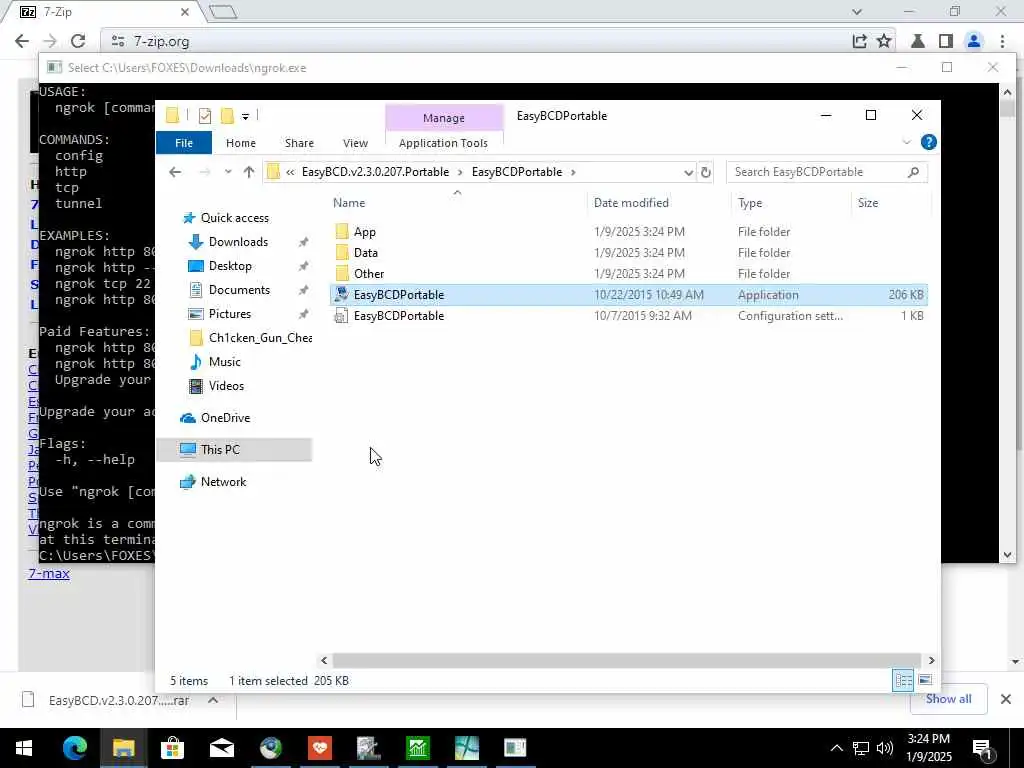Viewport: 1024px width, 768px height.
Task: Click the 7-max link on webpage
Action: [x=49, y=573]
